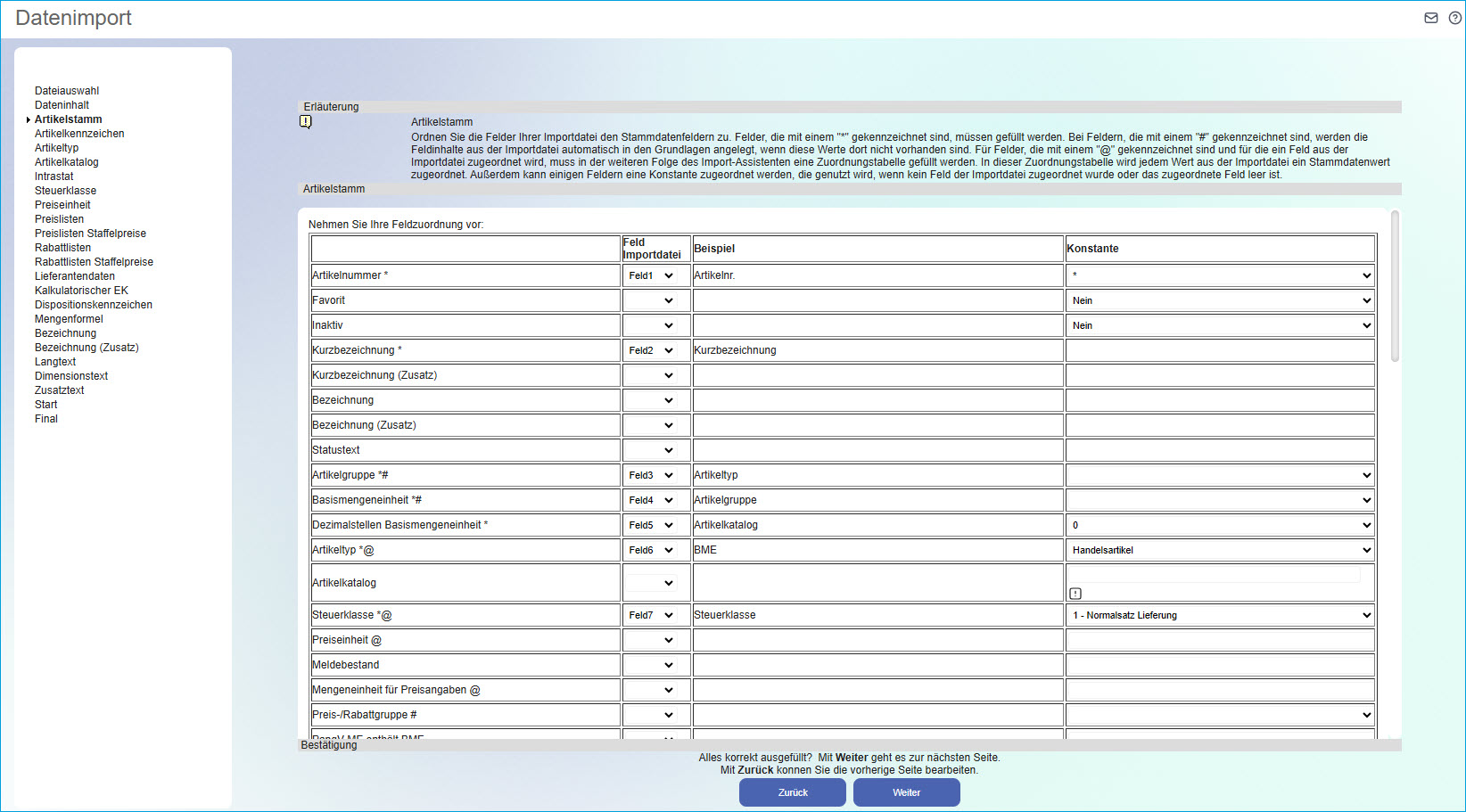This screenshot has height=812, width=1466.
Task: Expand Konstante dropdown for Favorit
Action: (1220, 301)
